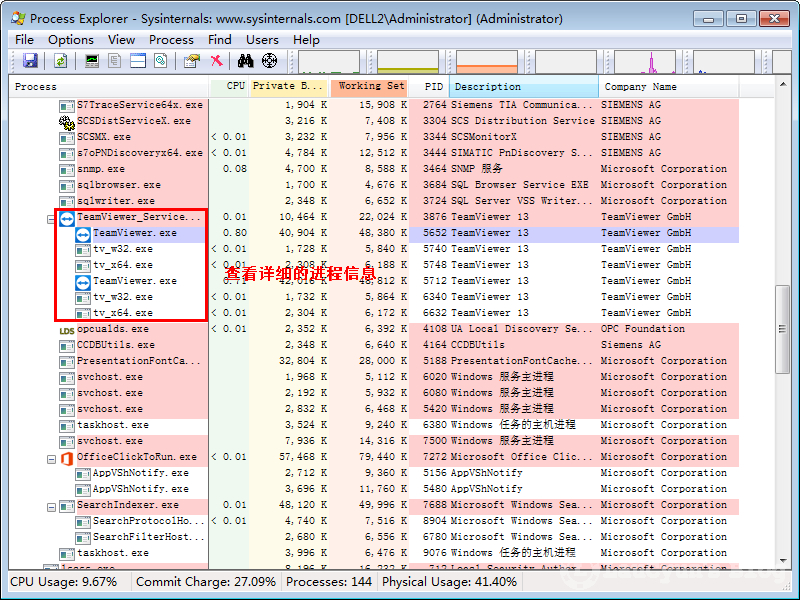The width and height of the screenshot is (800, 600).
Task: Click the SearchIndexer.exe process icon
Action: [66, 506]
